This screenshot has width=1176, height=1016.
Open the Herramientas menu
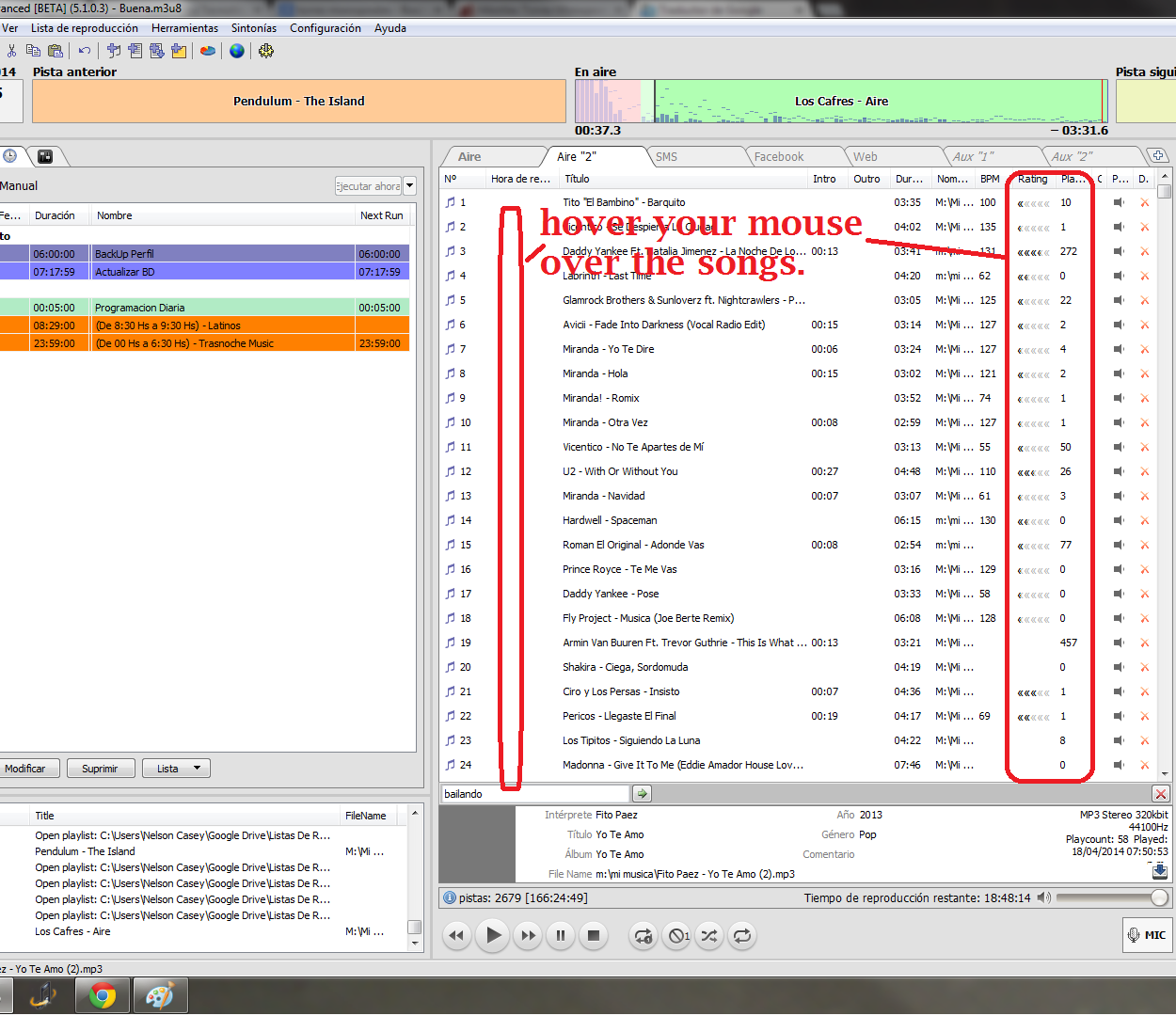(x=184, y=28)
